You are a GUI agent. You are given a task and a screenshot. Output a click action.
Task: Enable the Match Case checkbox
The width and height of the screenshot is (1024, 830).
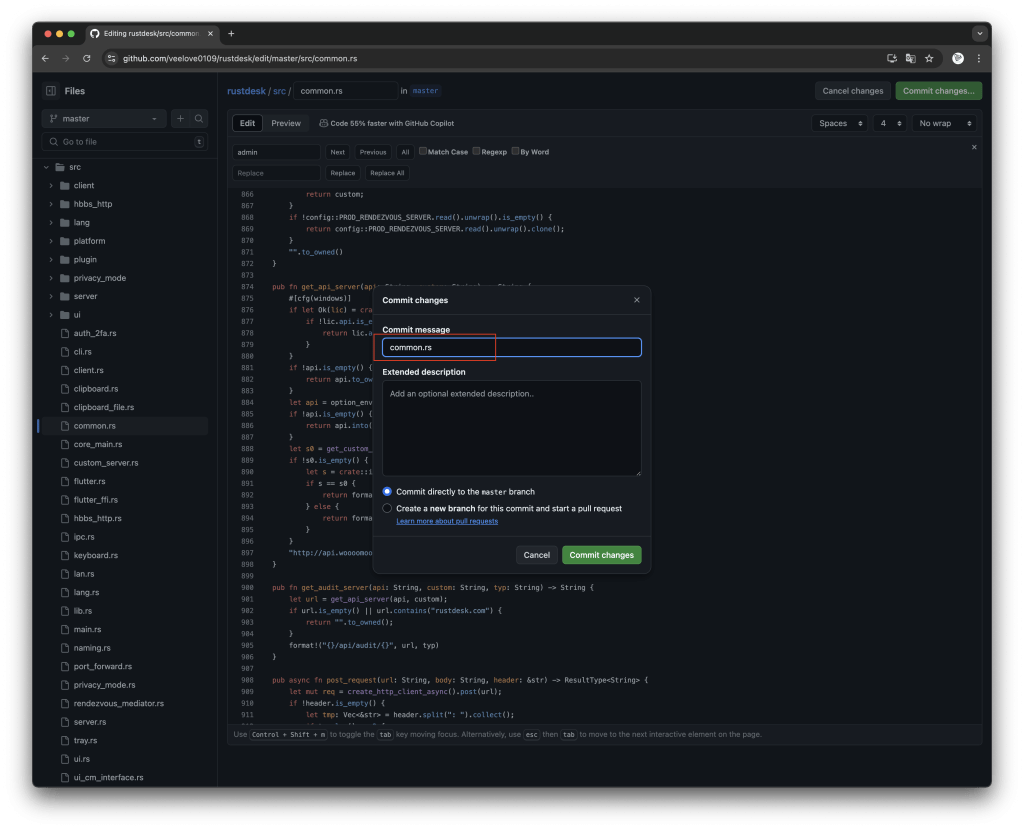pyautogui.click(x=424, y=152)
